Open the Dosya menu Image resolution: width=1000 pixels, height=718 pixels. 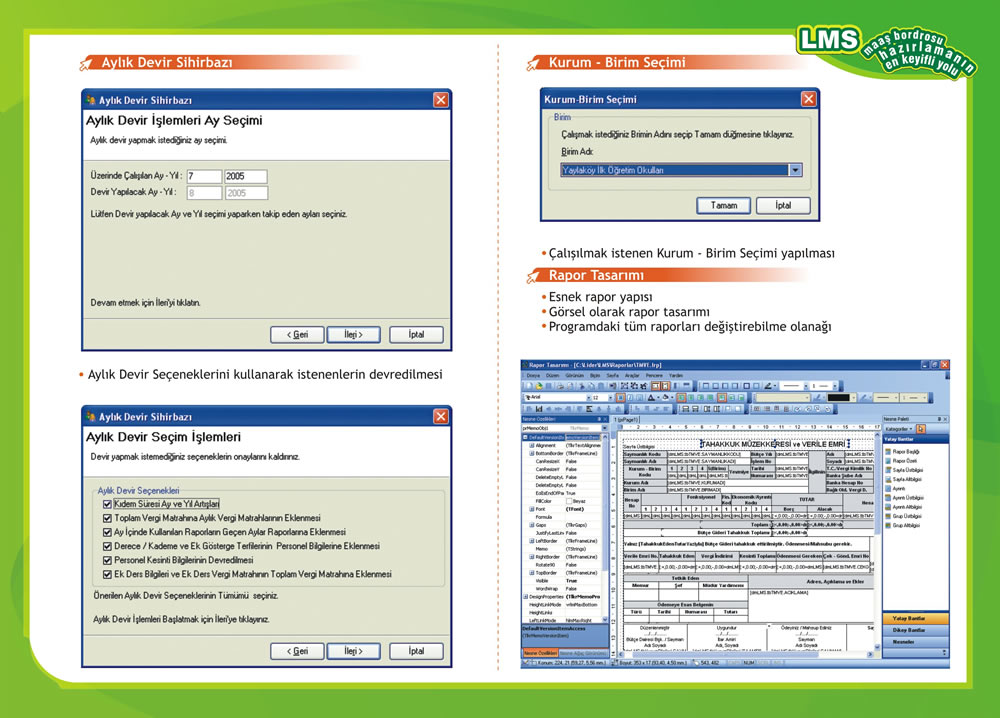[533, 376]
